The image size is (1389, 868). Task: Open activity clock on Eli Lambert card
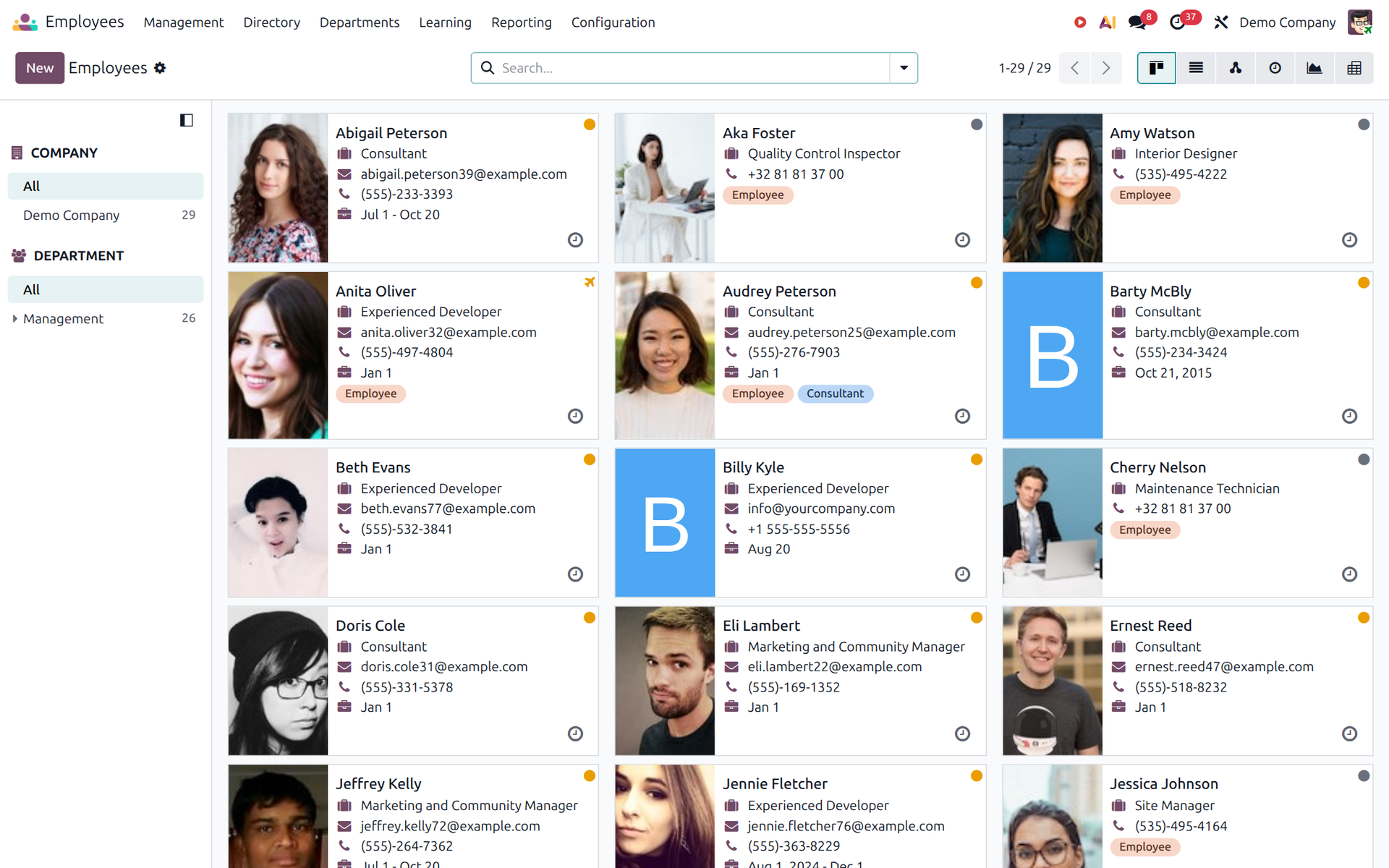(962, 733)
